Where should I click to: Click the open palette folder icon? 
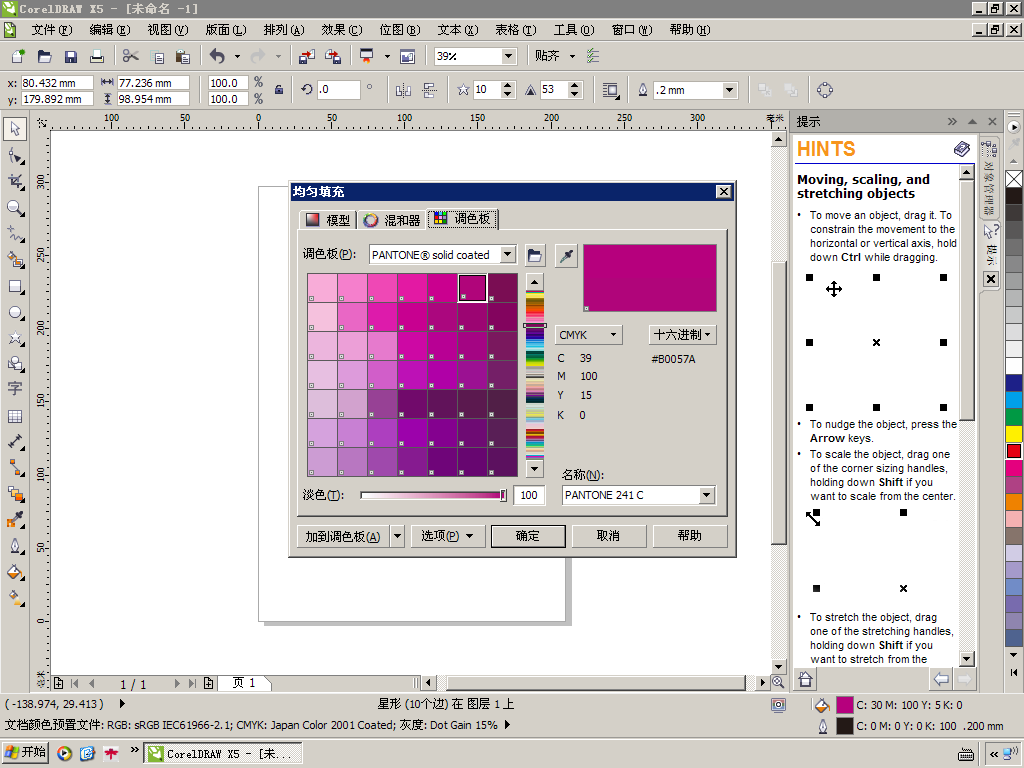tap(534, 255)
